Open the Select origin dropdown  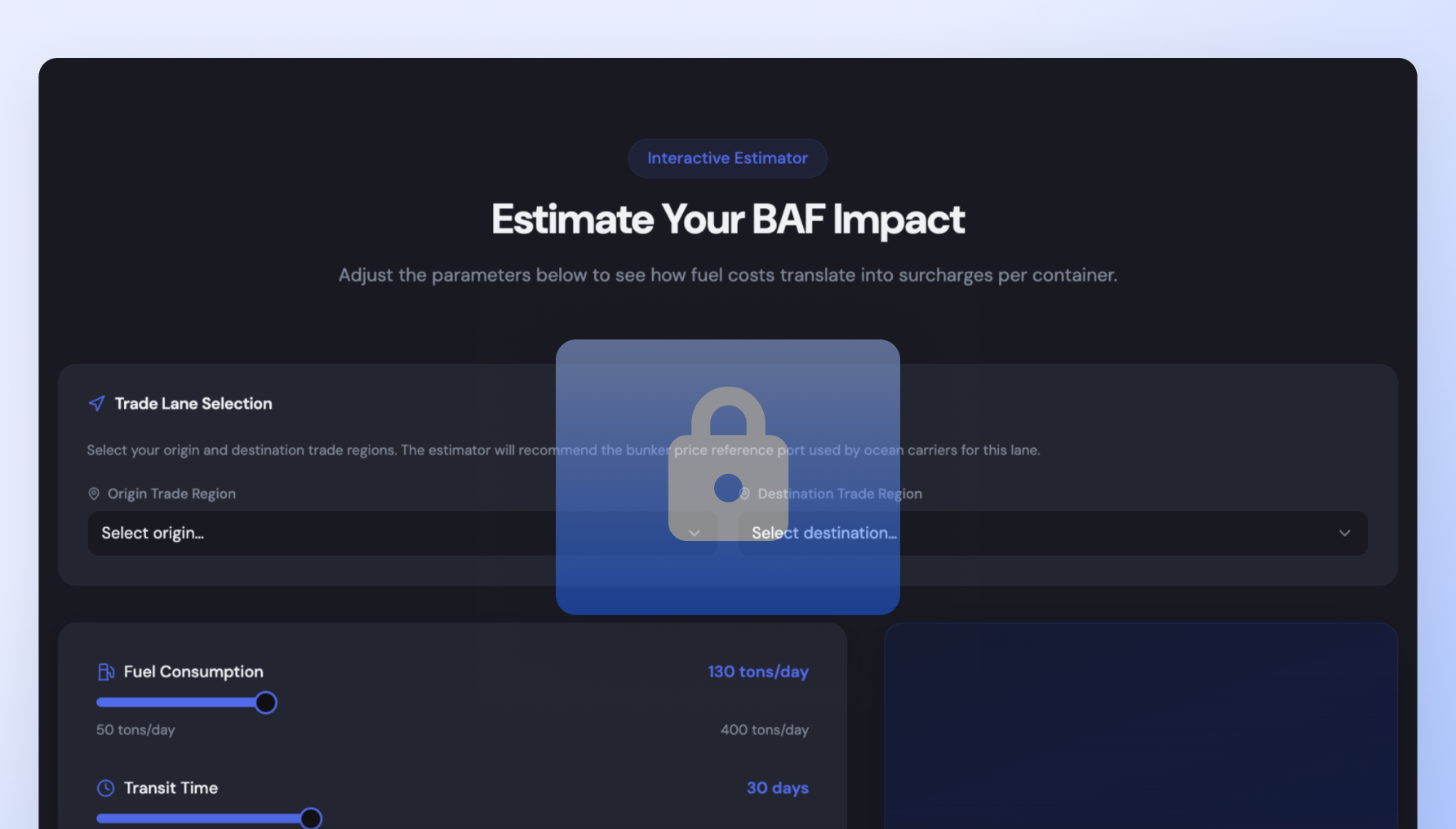(x=326, y=533)
